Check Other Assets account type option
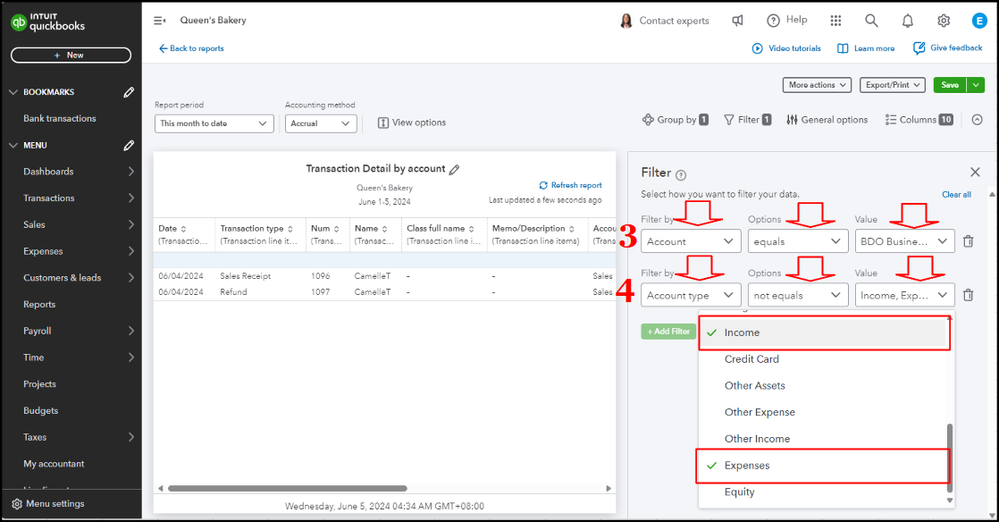This screenshot has width=999, height=522. 824,386
